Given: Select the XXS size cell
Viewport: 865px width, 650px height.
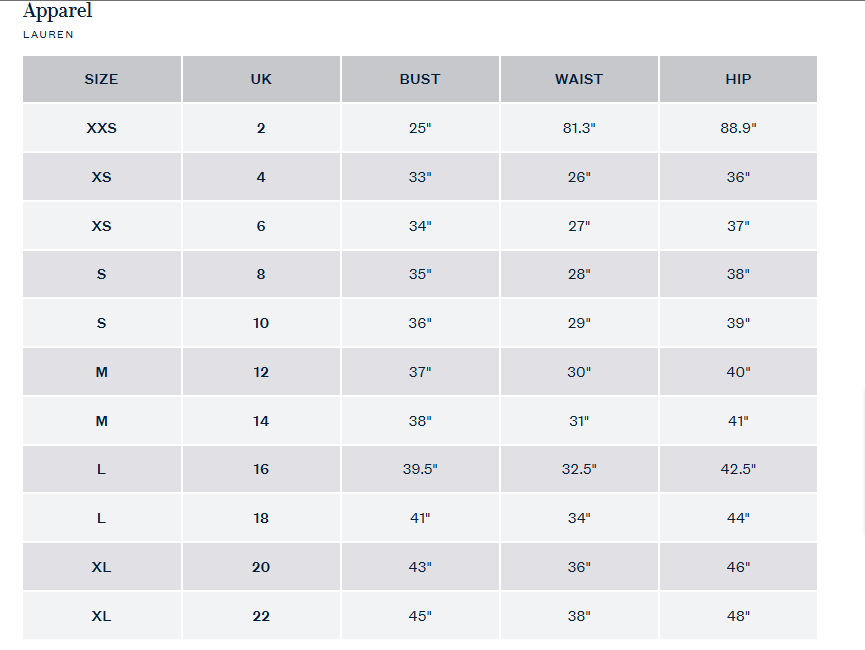Looking at the screenshot, I should pyautogui.click(x=101, y=128).
